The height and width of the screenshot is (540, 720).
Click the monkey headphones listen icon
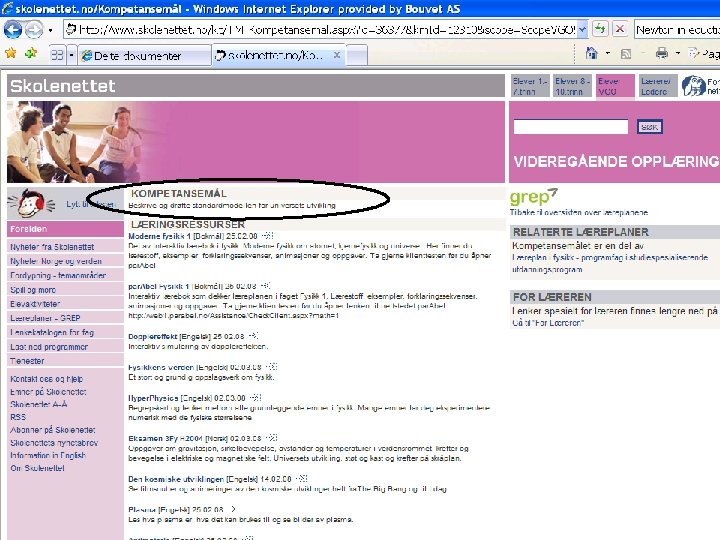(x=31, y=203)
